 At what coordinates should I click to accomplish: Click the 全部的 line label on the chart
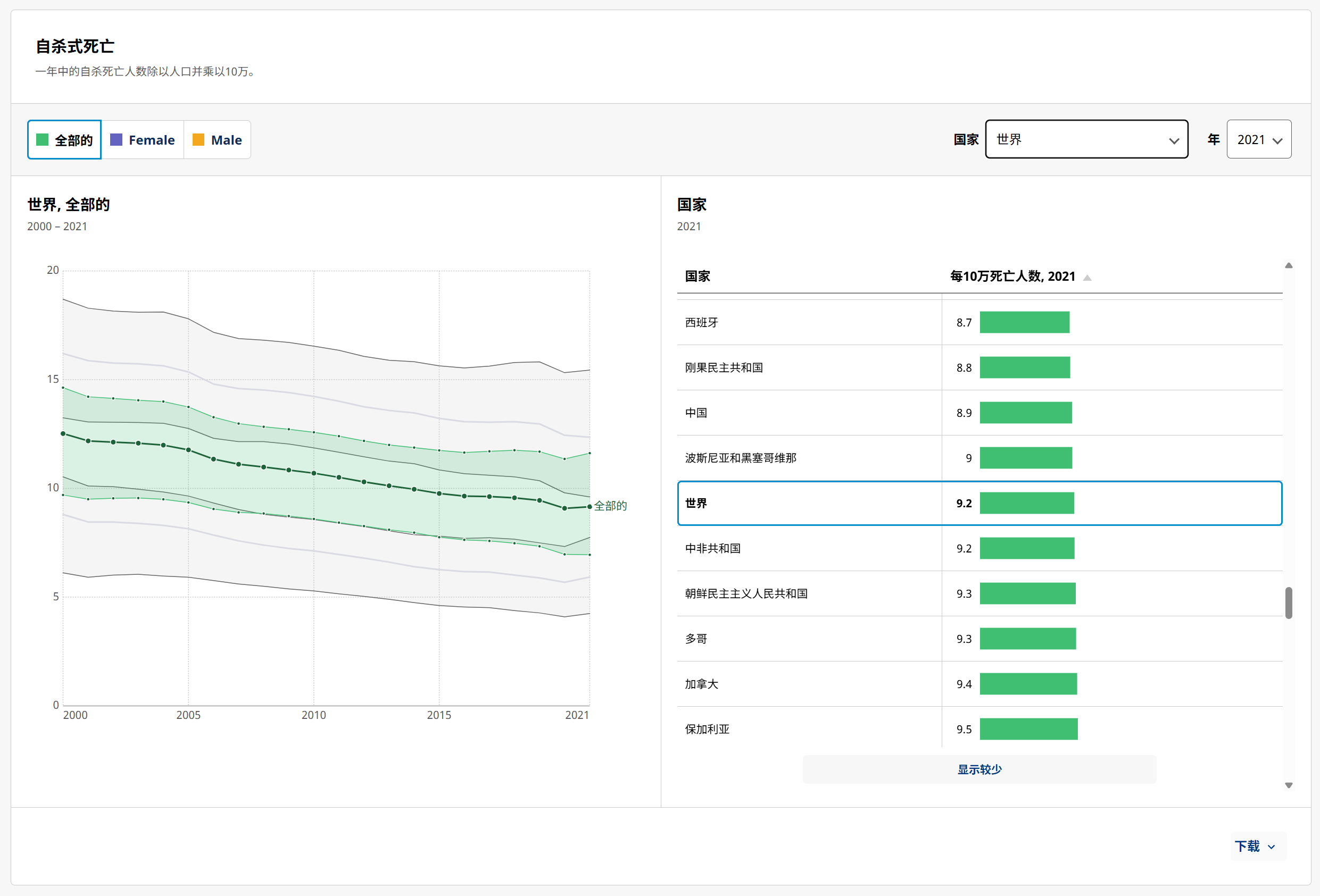click(x=610, y=506)
